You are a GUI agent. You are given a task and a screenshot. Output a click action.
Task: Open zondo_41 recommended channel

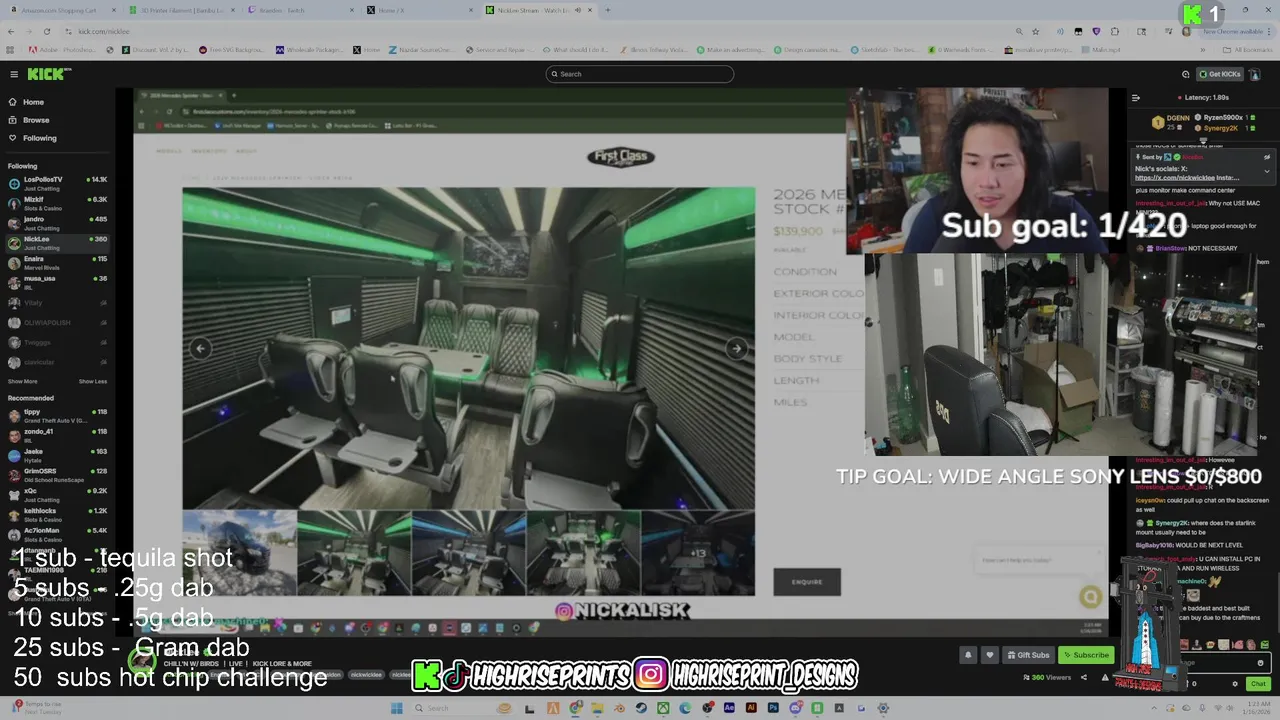[57, 435]
